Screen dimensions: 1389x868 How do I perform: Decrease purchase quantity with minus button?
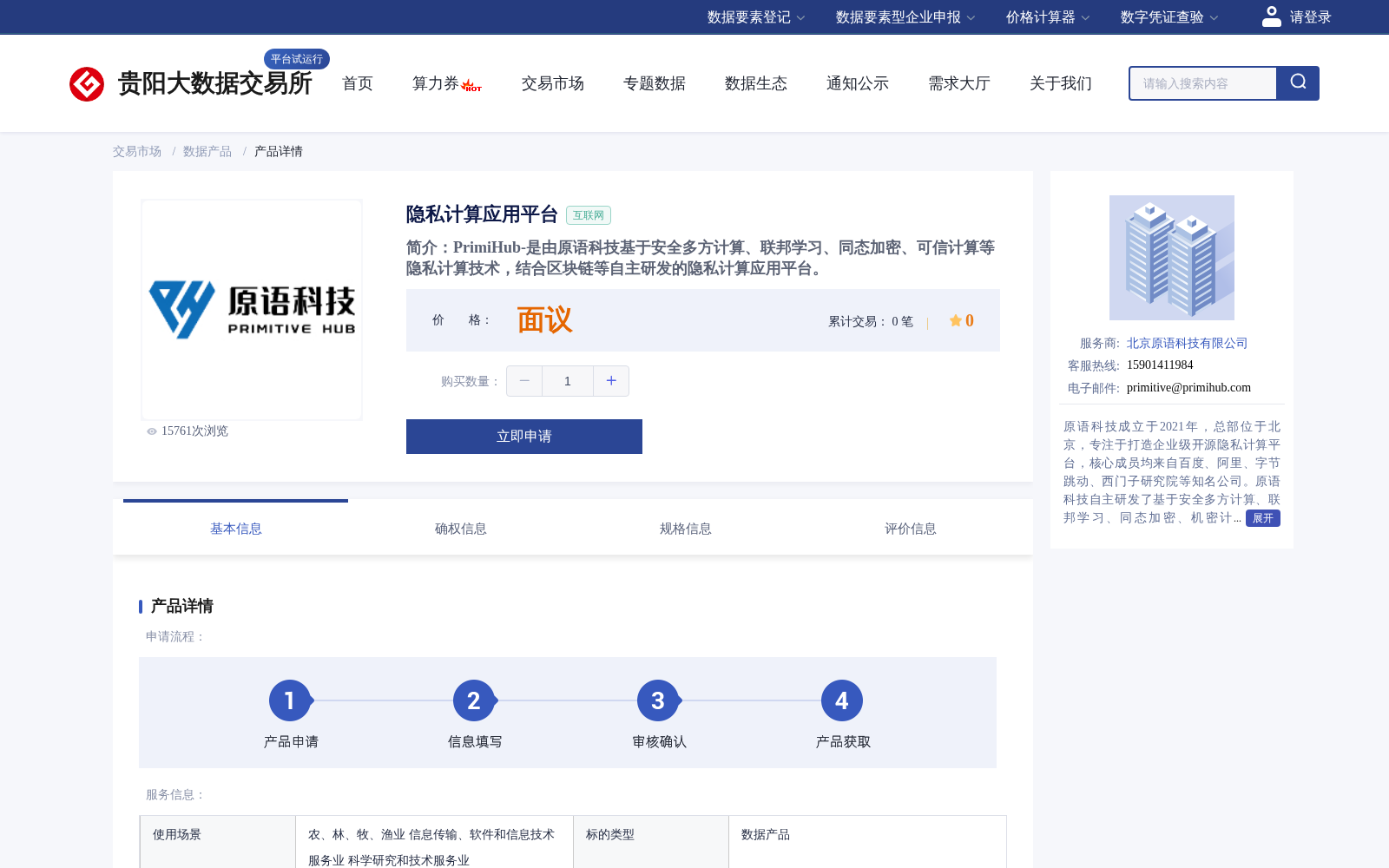point(524,381)
